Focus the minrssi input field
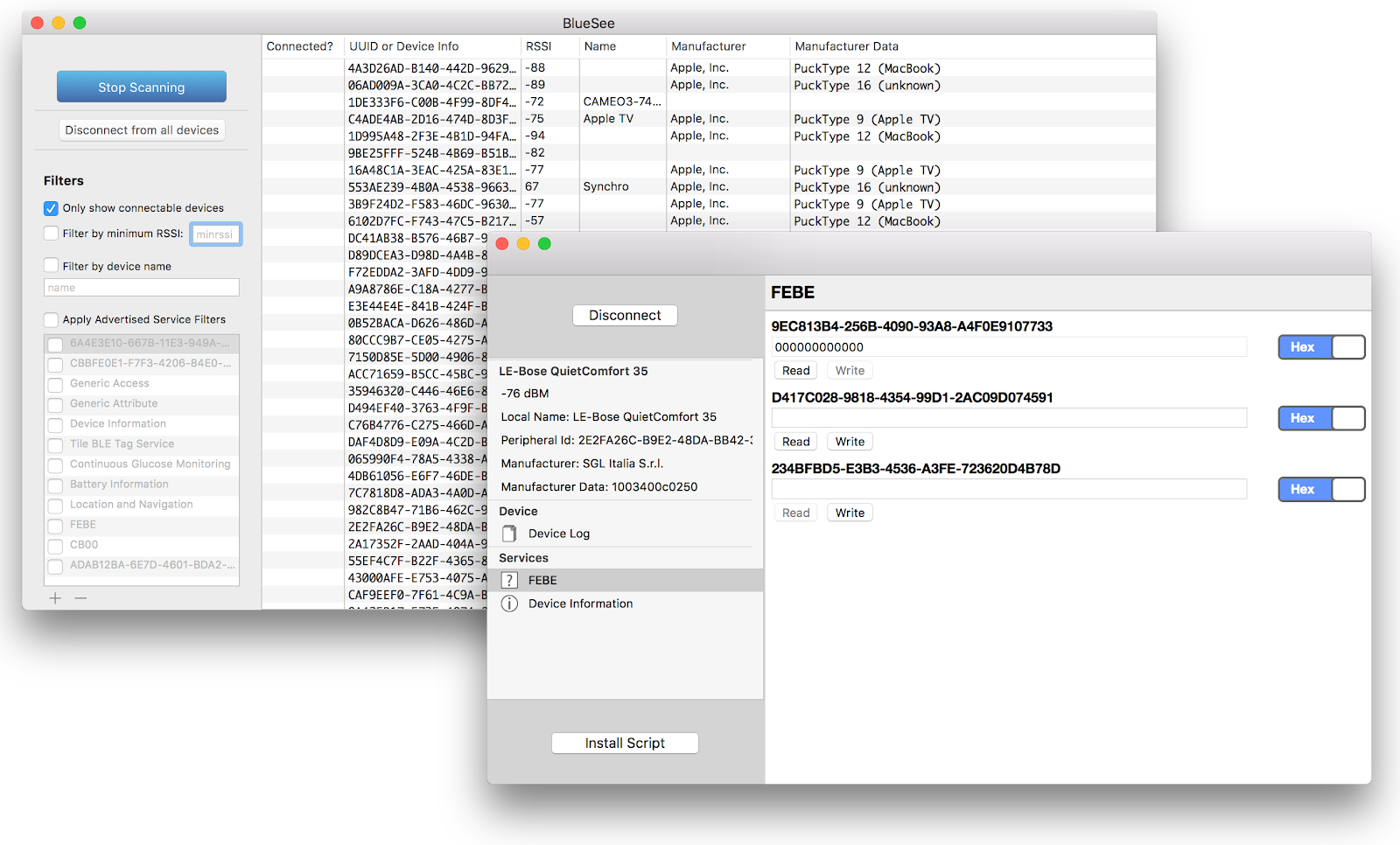The height and width of the screenshot is (845, 1400). 215,234
